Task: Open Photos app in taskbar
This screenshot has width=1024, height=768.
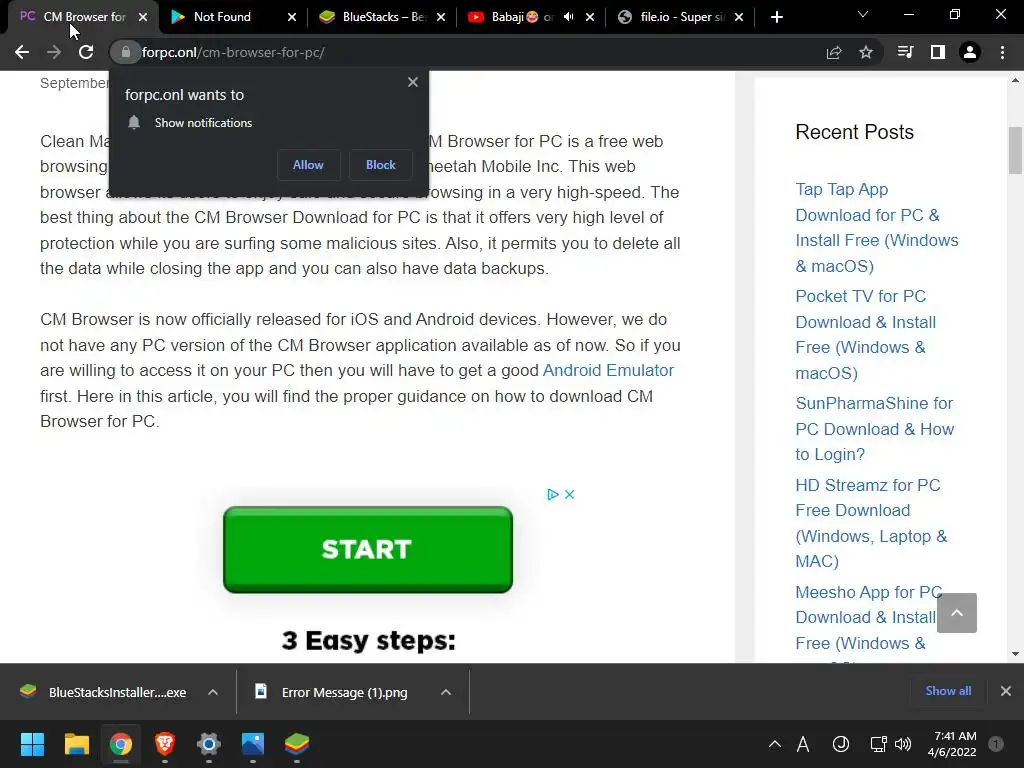Action: coord(253,744)
